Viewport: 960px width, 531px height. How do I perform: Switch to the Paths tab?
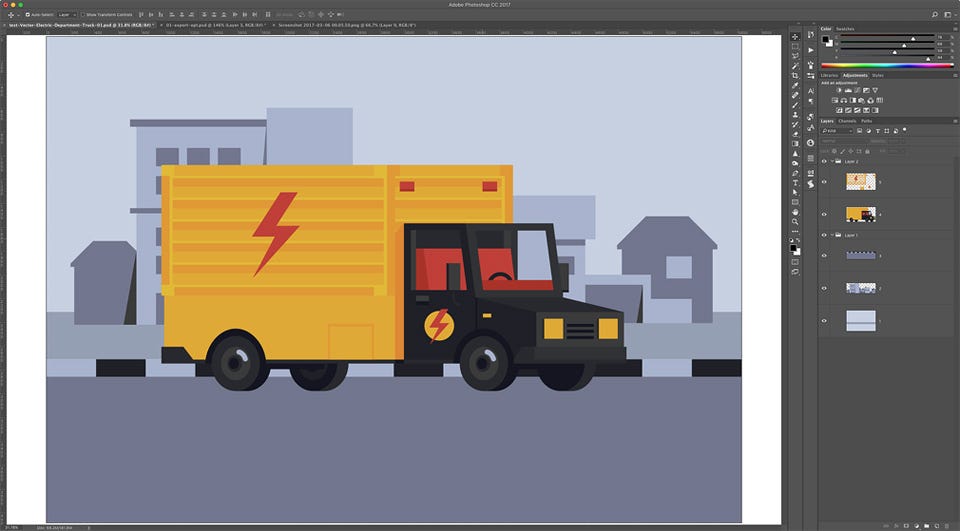[x=866, y=121]
